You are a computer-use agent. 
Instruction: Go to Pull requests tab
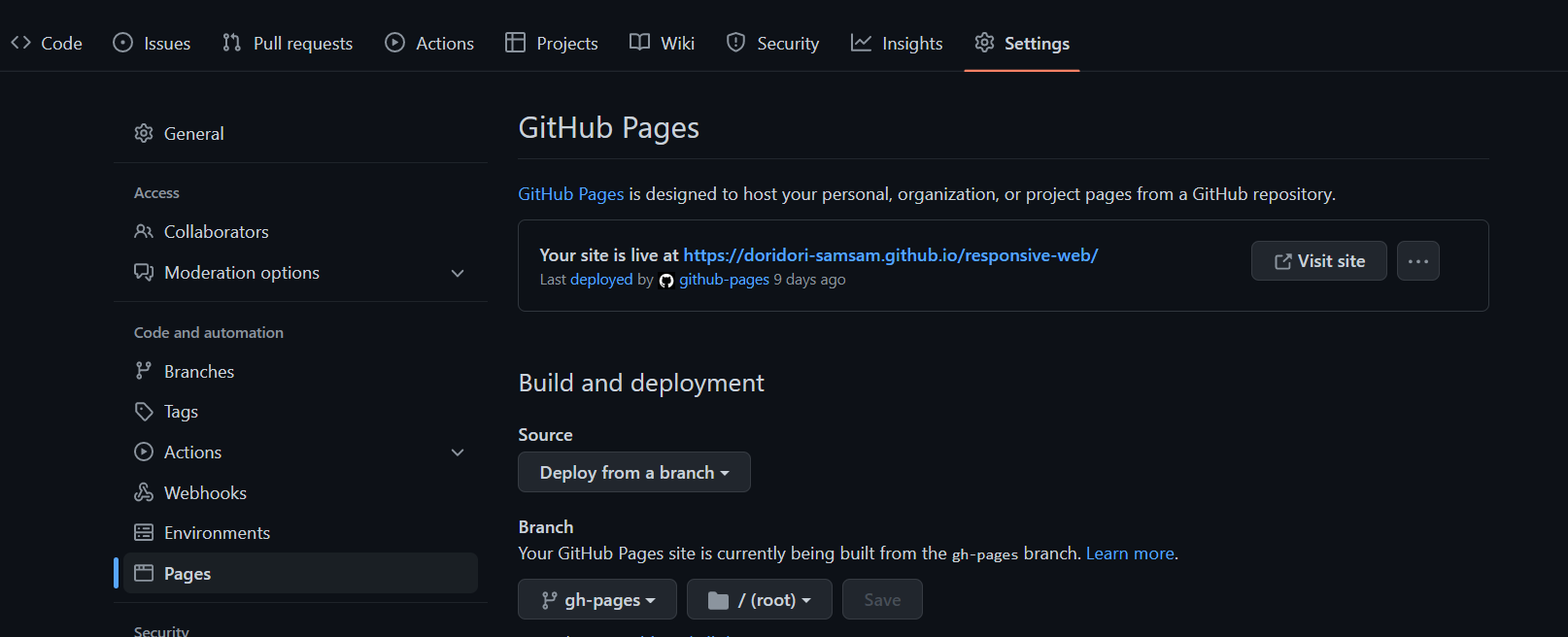[288, 43]
